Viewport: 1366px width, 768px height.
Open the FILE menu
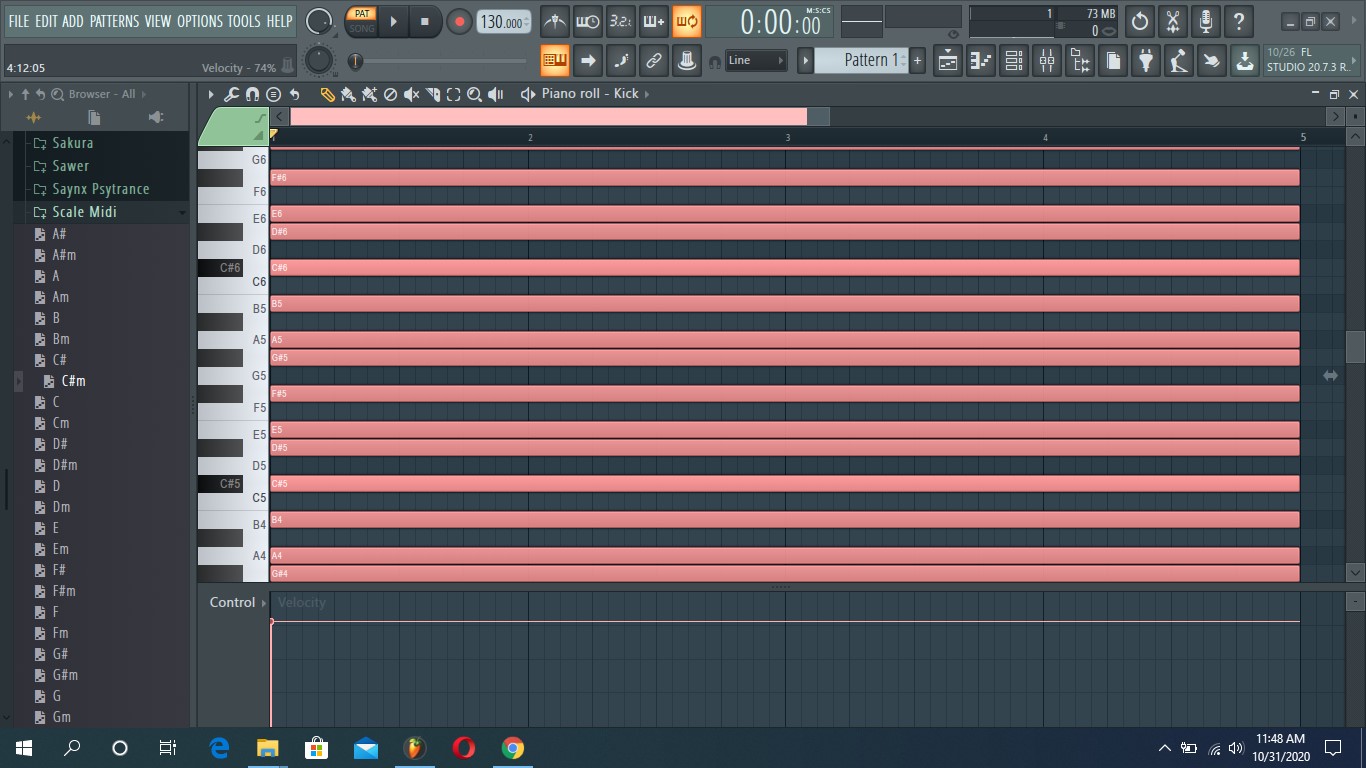coord(19,21)
